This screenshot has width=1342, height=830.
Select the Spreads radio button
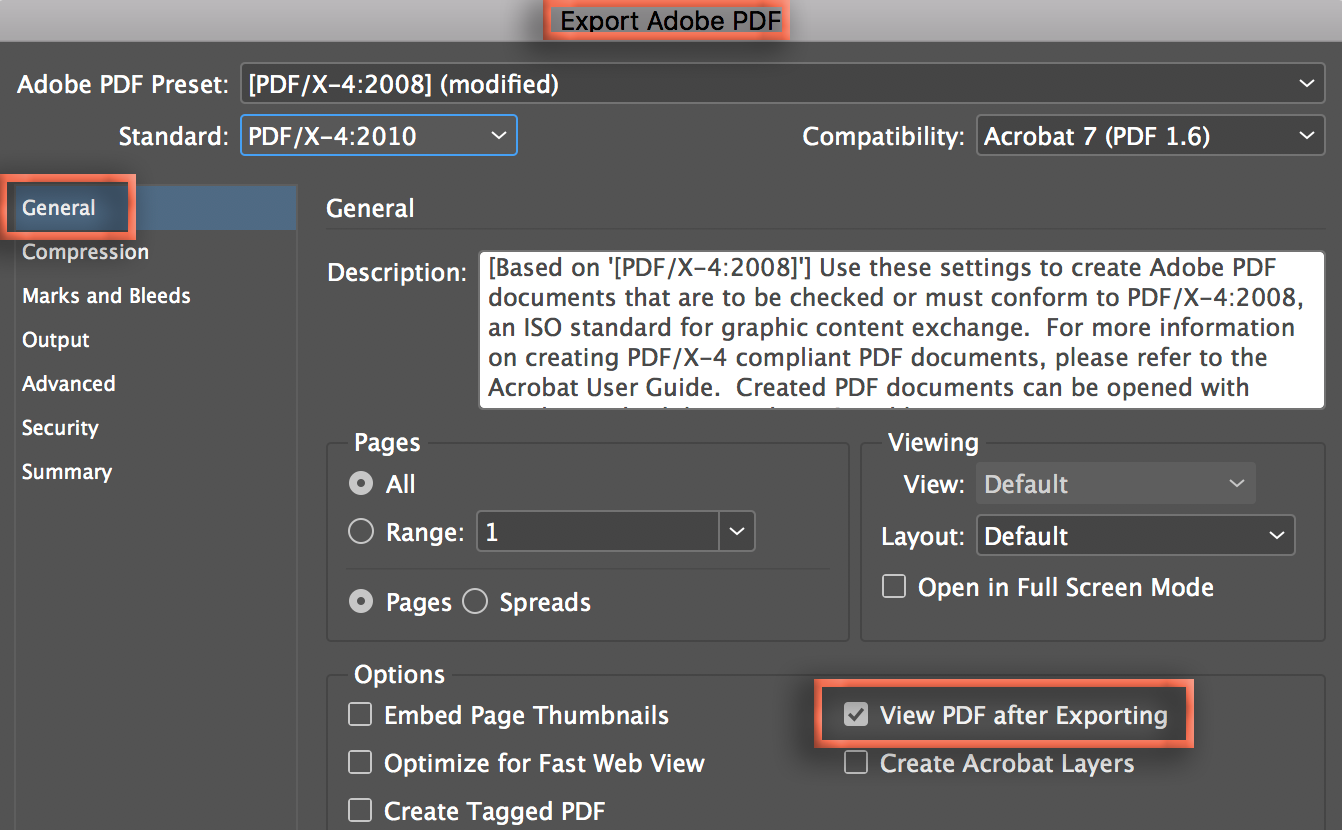475,602
